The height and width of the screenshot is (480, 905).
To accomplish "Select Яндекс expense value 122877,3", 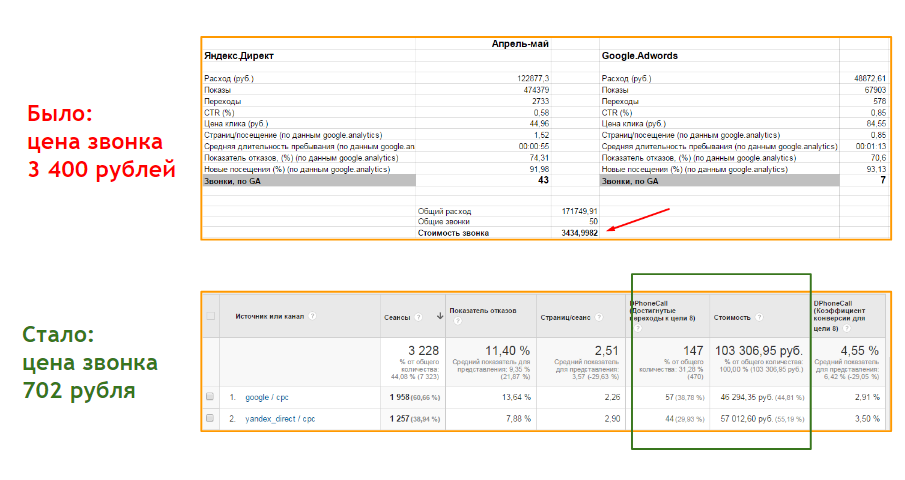I will pyautogui.click(x=533, y=78).
